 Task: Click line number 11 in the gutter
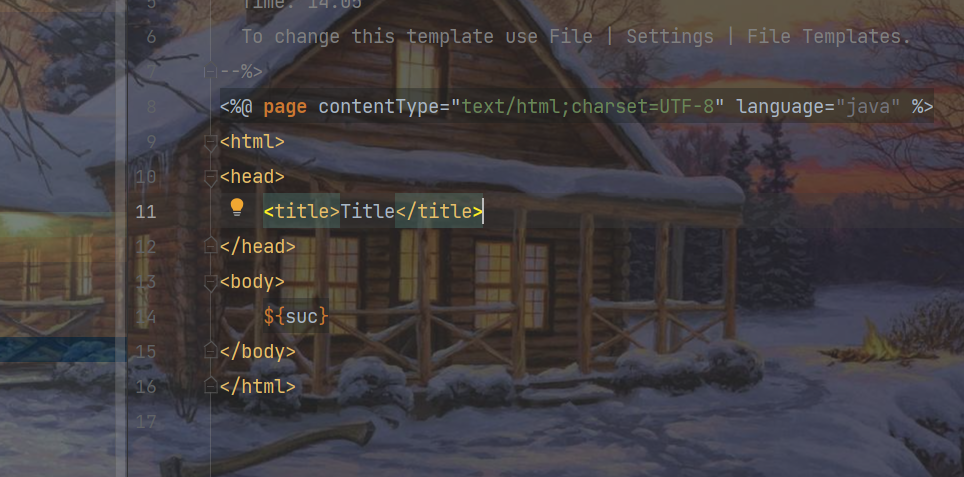146,212
